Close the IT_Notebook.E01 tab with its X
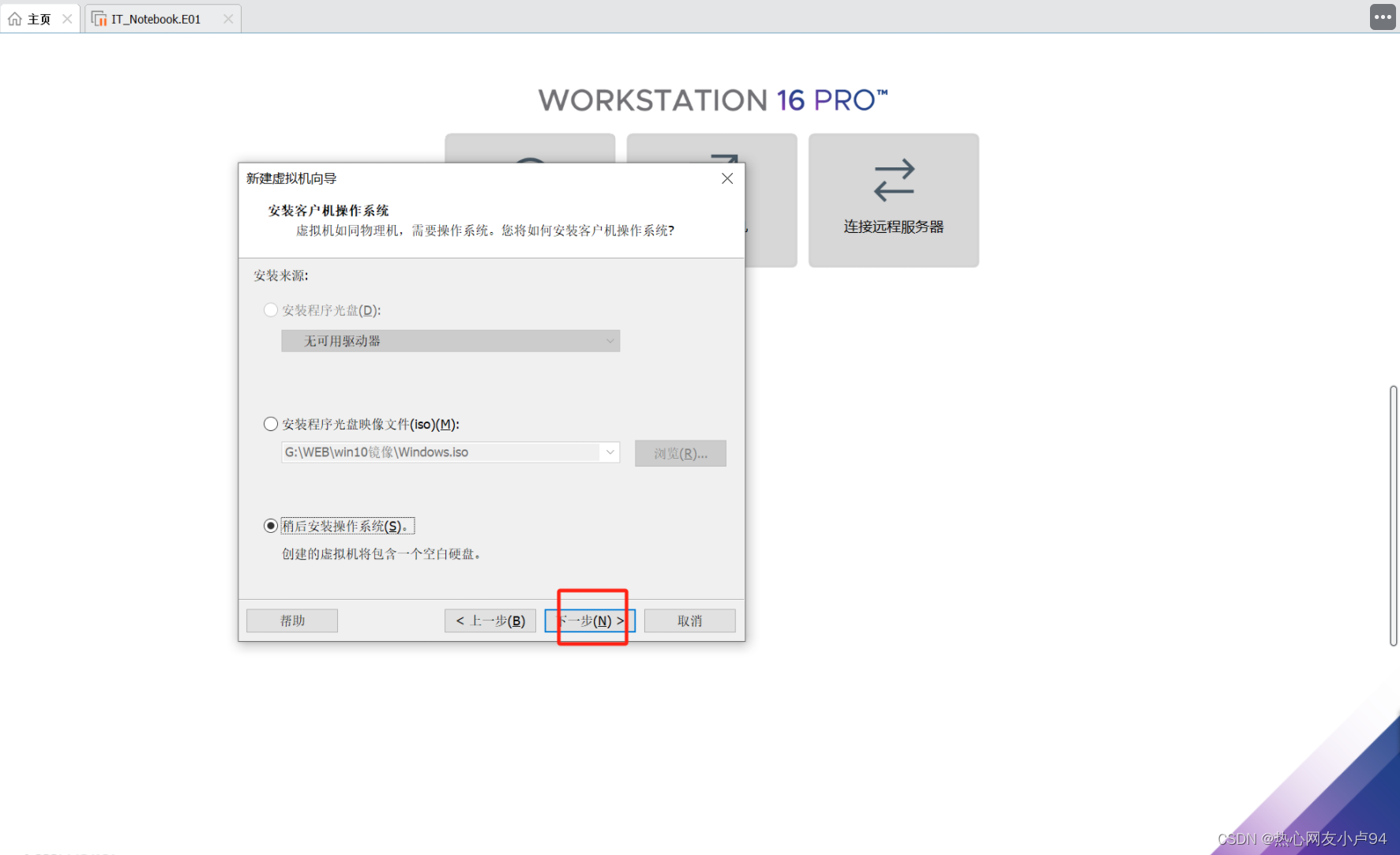 point(228,19)
